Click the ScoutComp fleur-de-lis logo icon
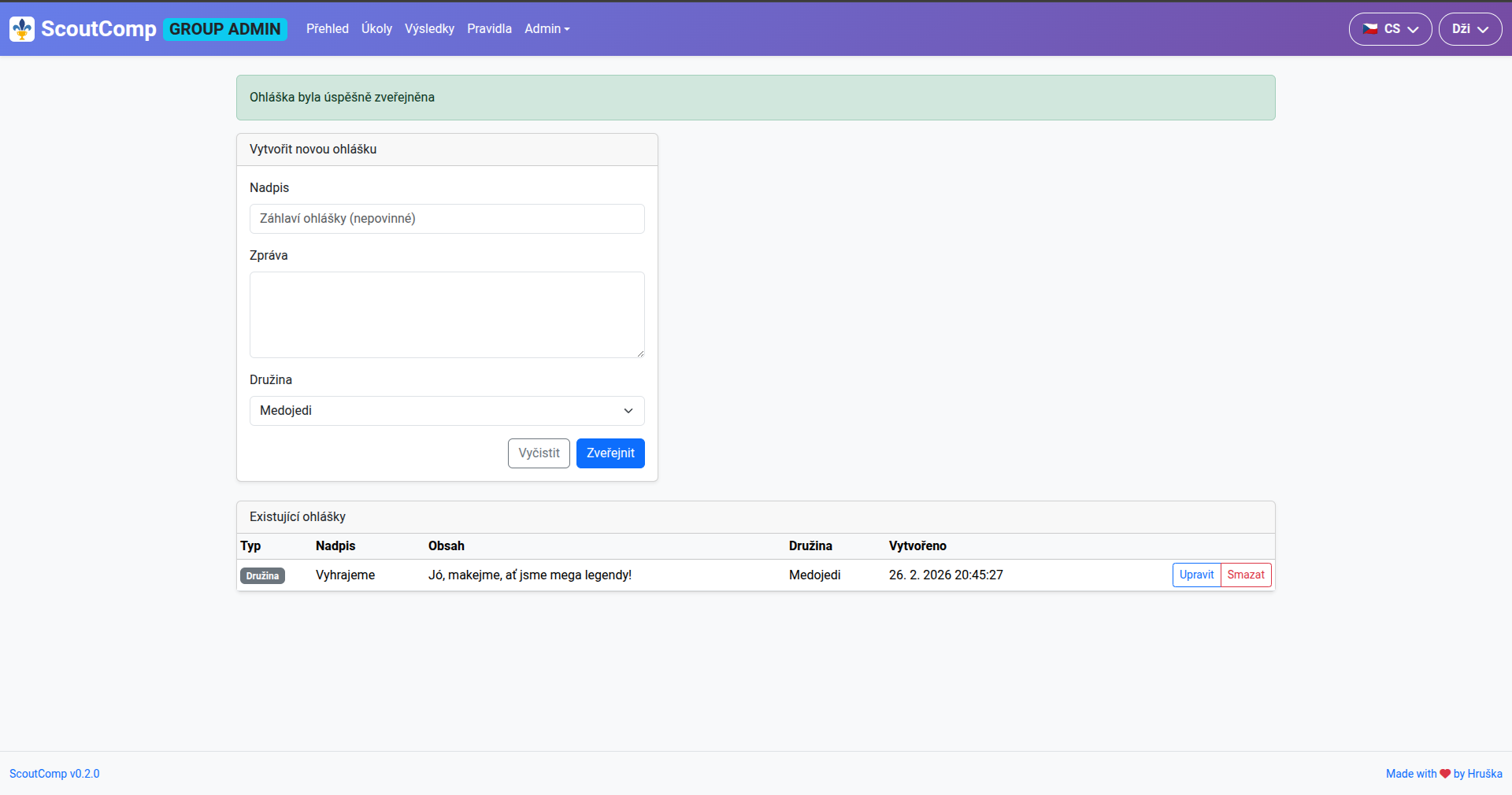This screenshot has height=795, width=1512. (22, 29)
